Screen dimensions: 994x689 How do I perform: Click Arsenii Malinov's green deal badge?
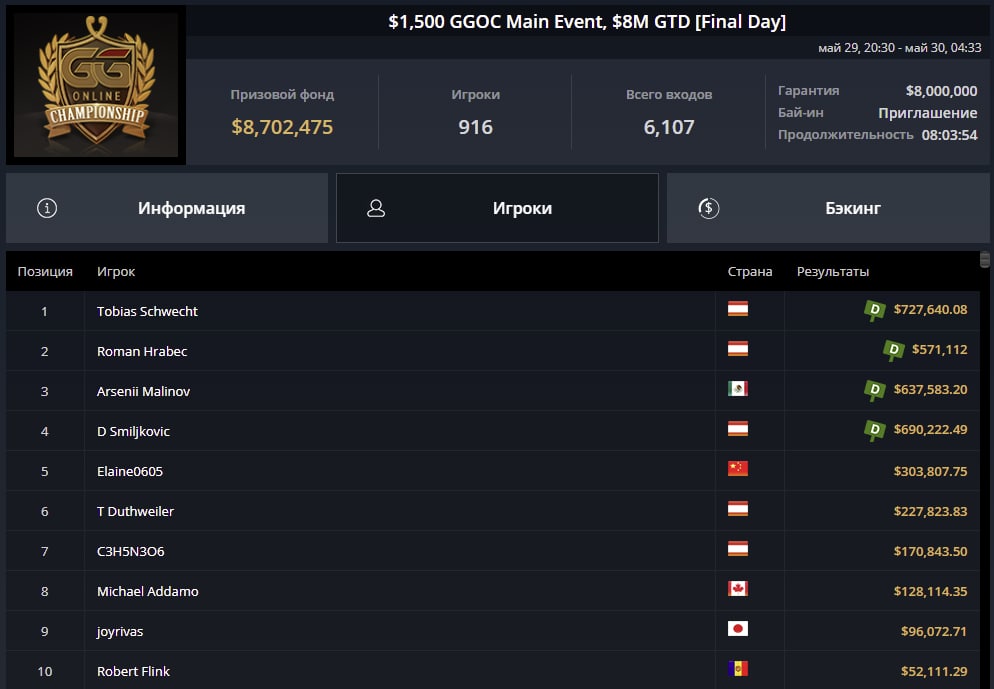click(875, 390)
